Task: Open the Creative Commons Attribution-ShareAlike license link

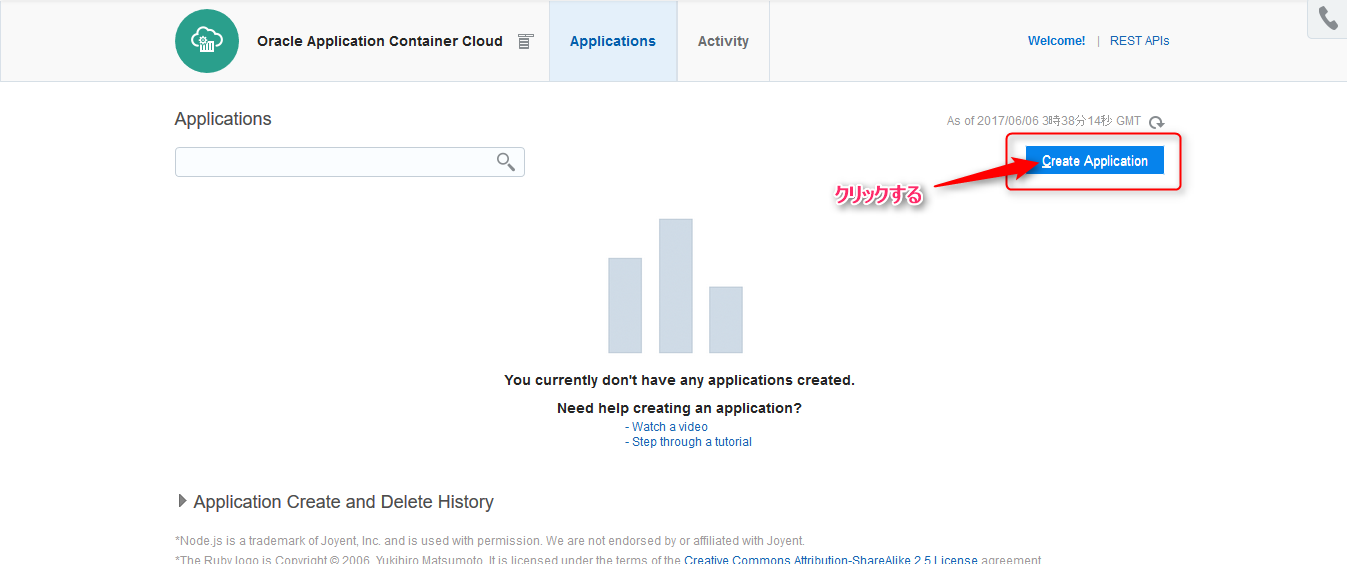Action: (831, 560)
